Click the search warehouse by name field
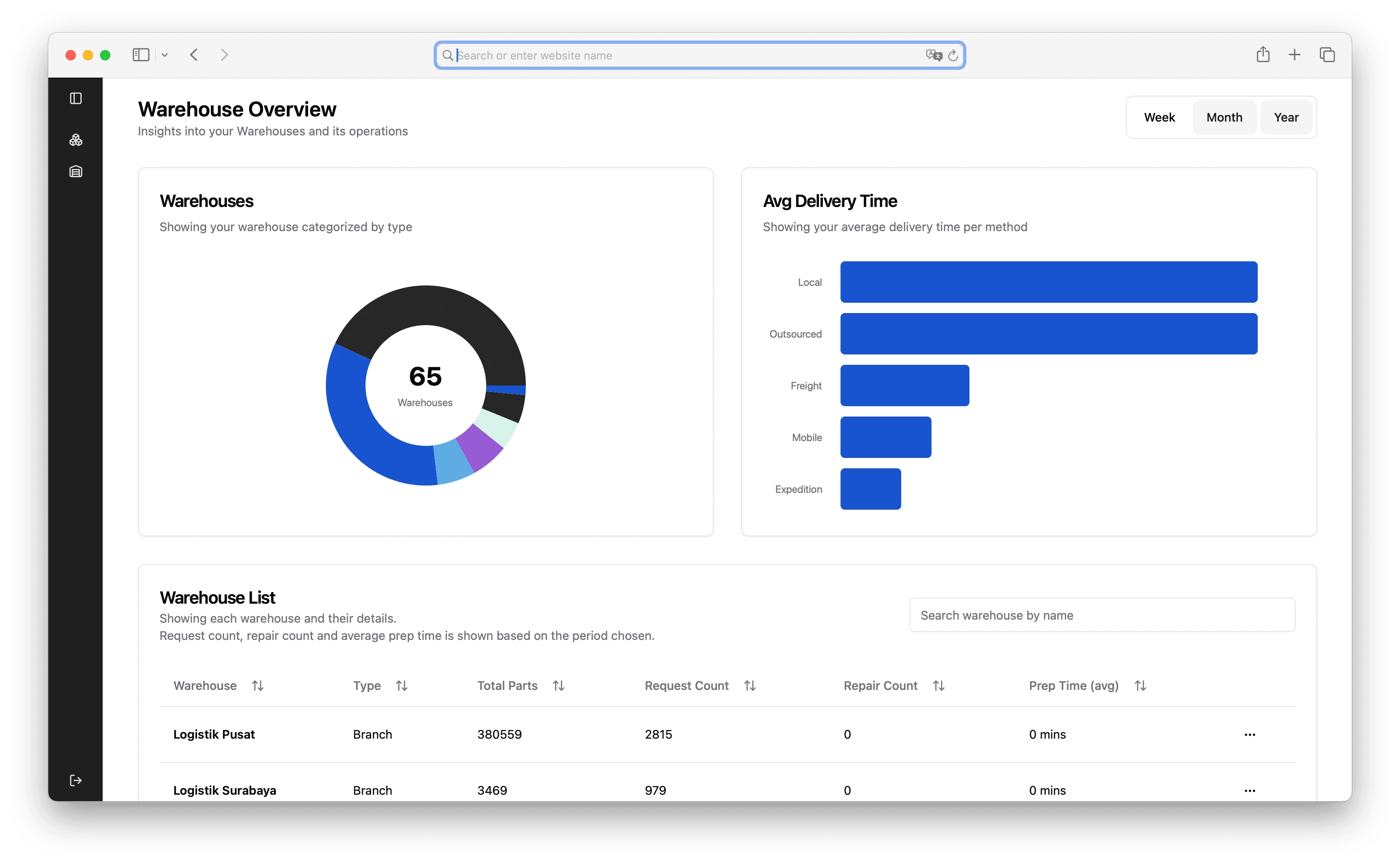 [x=1101, y=614]
